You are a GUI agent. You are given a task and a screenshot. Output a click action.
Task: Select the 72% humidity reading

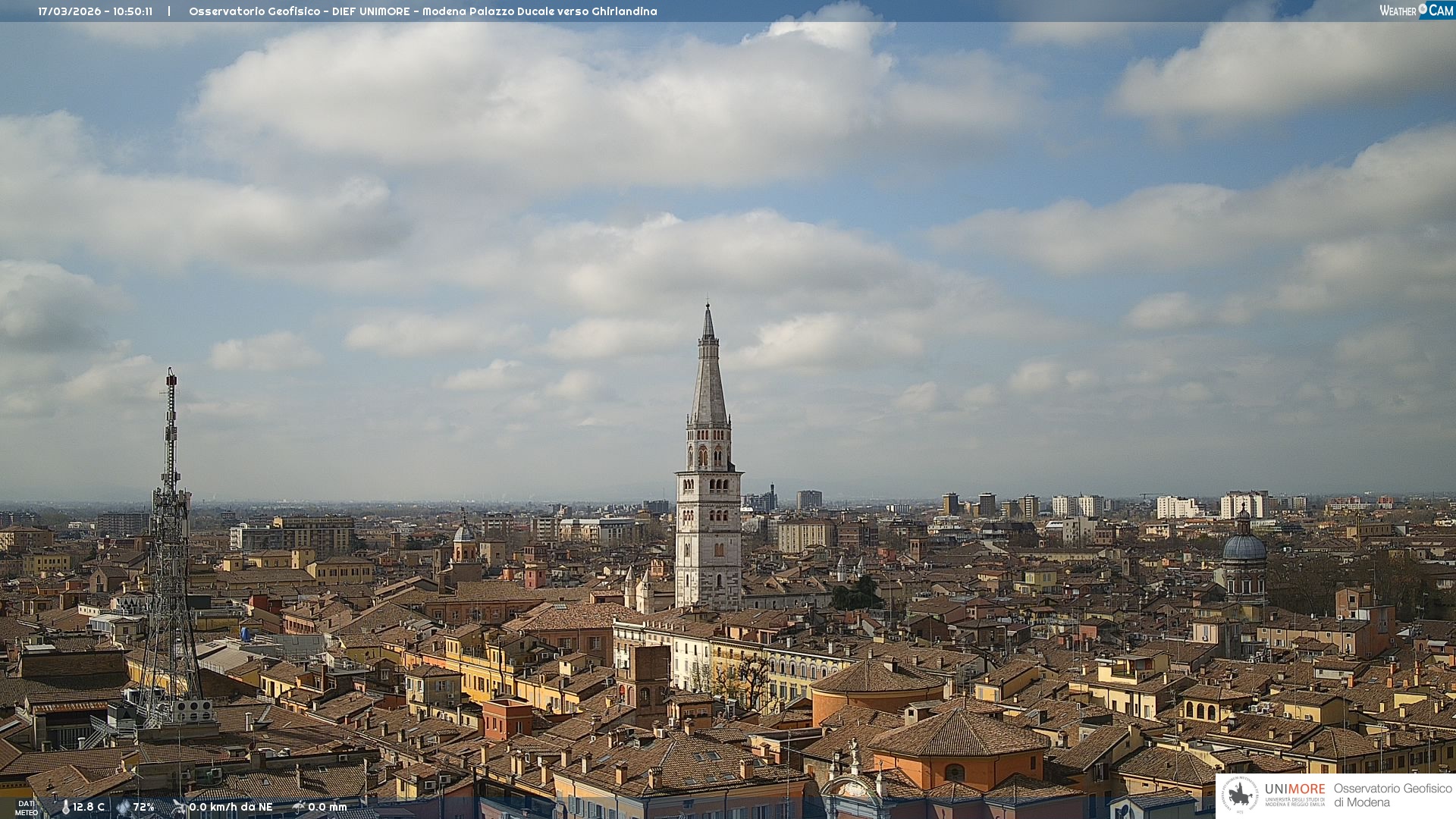pyautogui.click(x=143, y=808)
